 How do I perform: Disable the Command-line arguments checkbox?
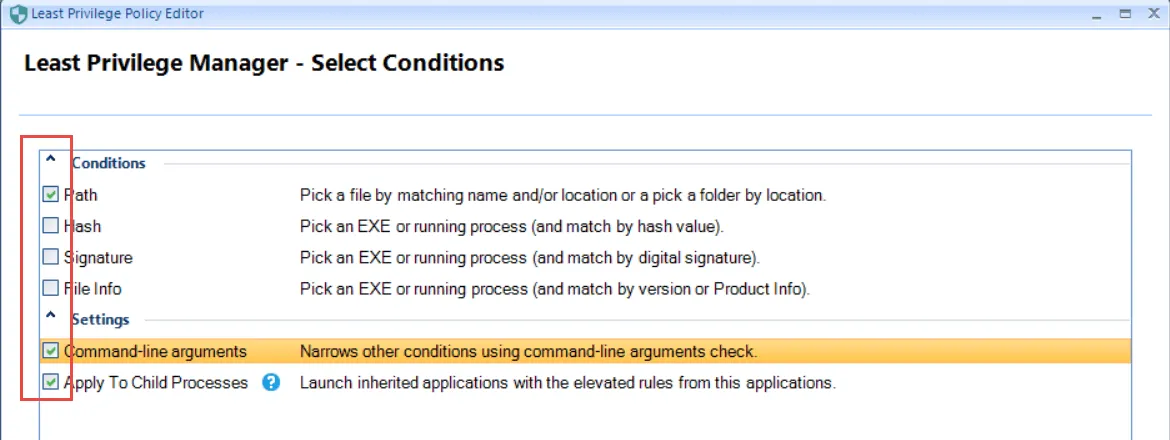tap(50, 351)
